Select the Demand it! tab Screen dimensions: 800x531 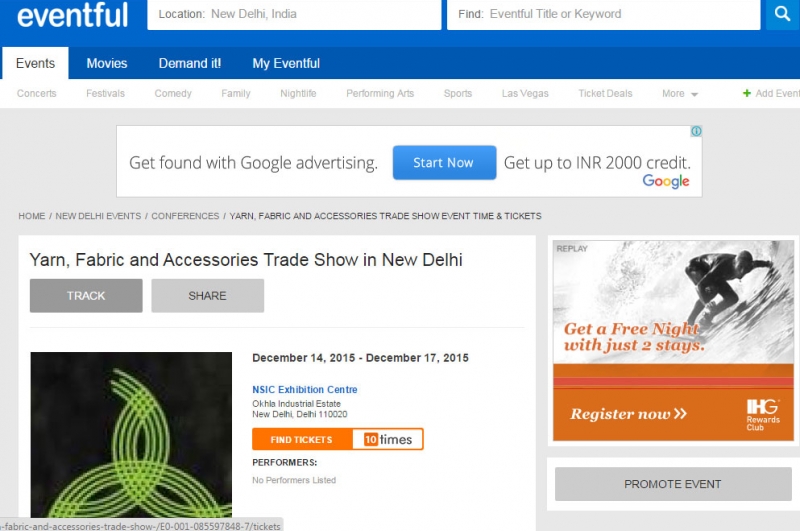(190, 63)
